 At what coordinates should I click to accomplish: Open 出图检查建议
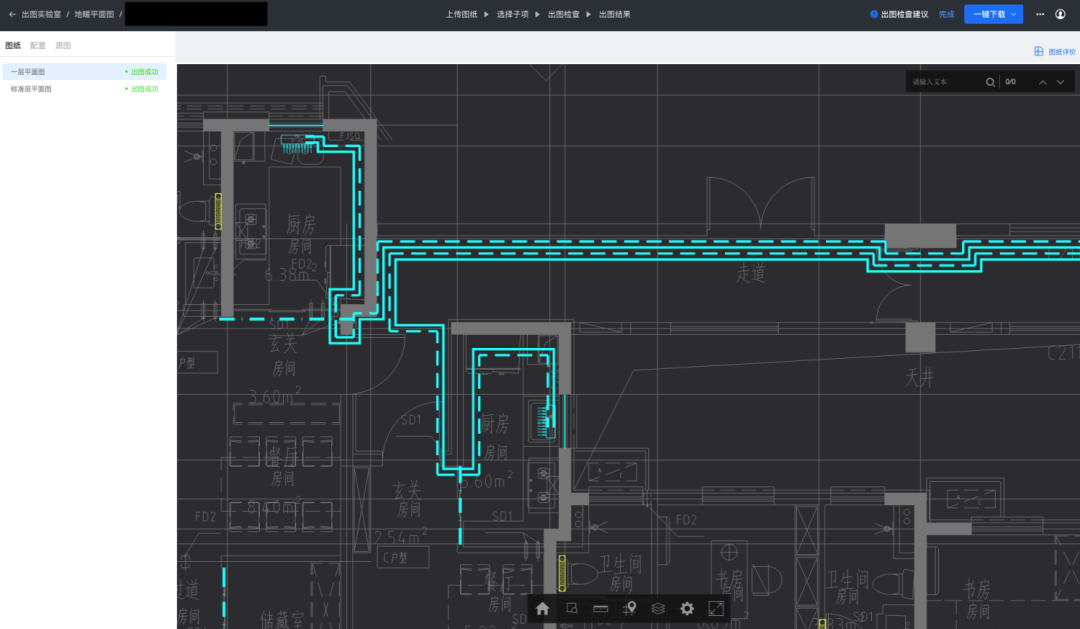[904, 14]
